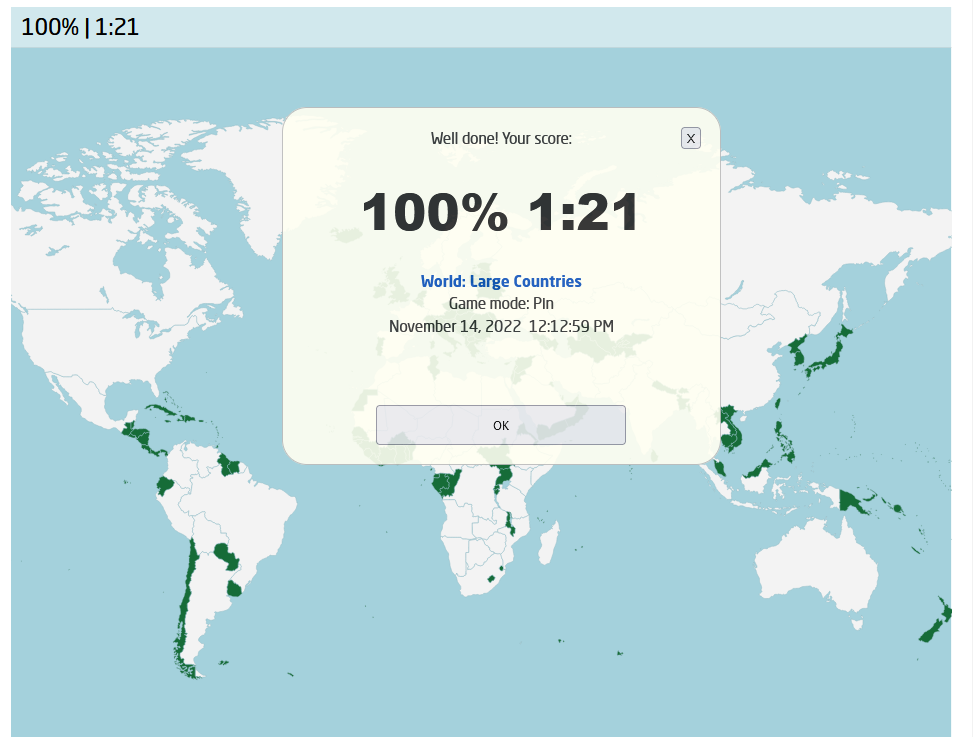
Task: Select Malawi on the map
Action: click(x=510, y=524)
